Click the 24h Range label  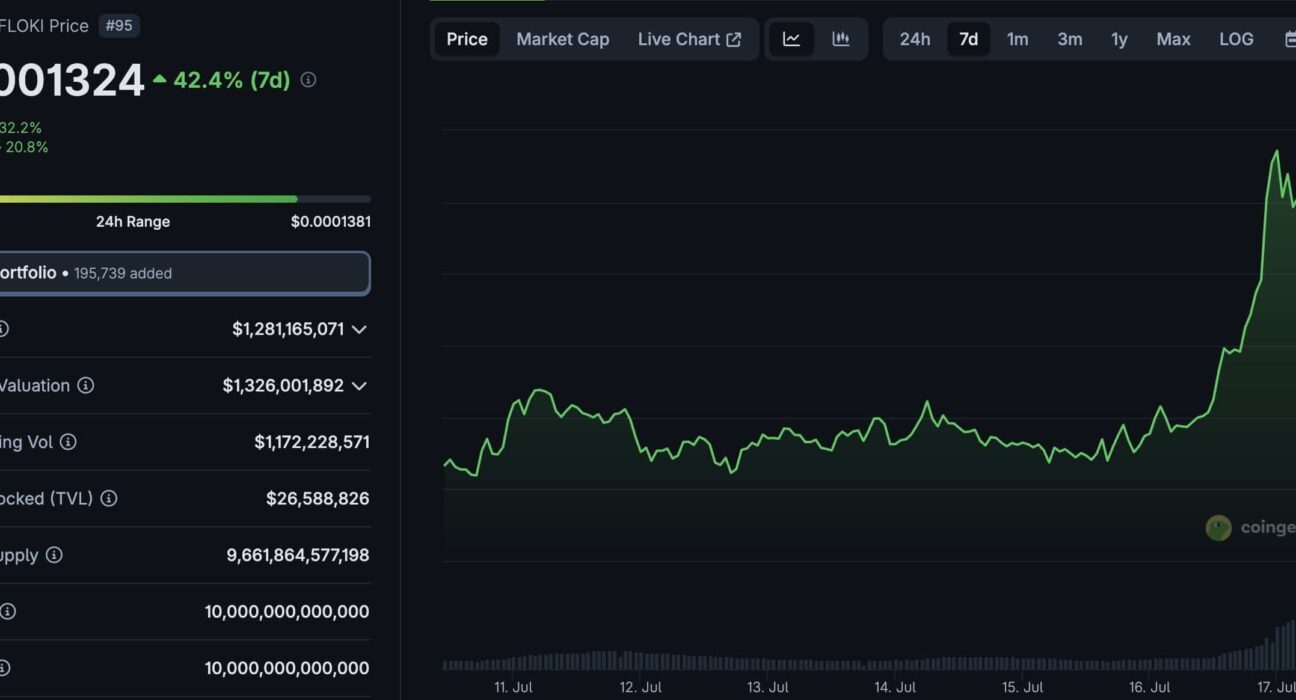[x=133, y=222]
